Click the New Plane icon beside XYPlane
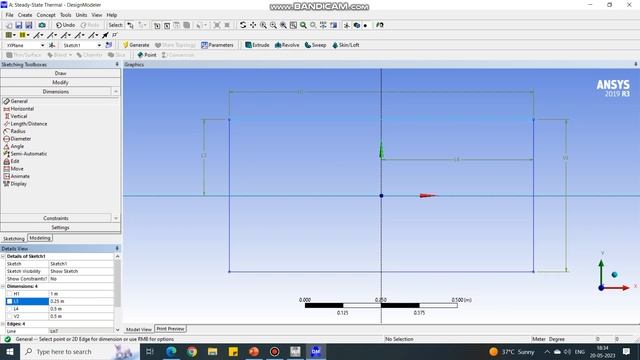This screenshot has width=640, height=360. pos(52,45)
